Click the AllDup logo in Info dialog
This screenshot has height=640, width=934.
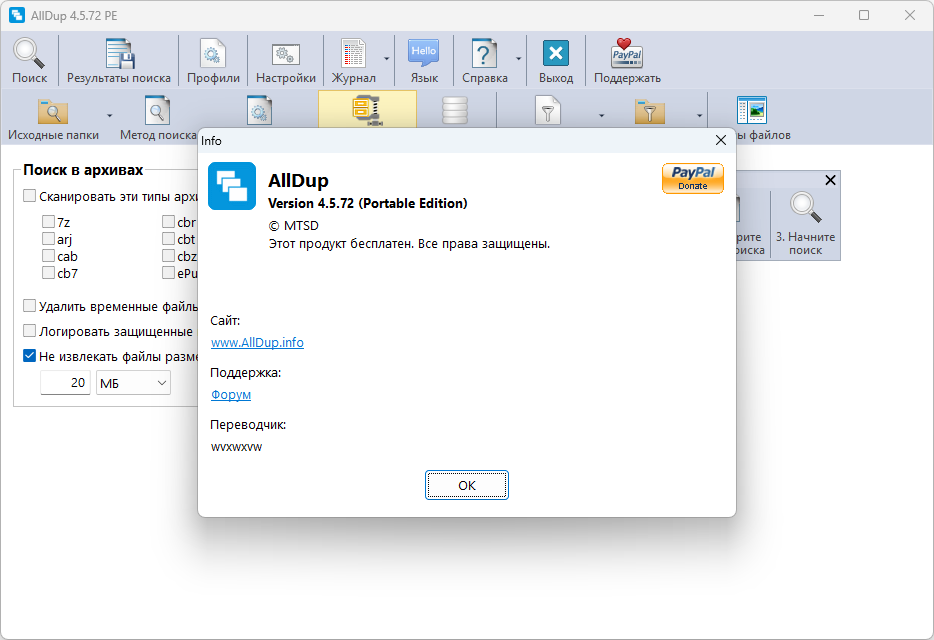click(232, 186)
